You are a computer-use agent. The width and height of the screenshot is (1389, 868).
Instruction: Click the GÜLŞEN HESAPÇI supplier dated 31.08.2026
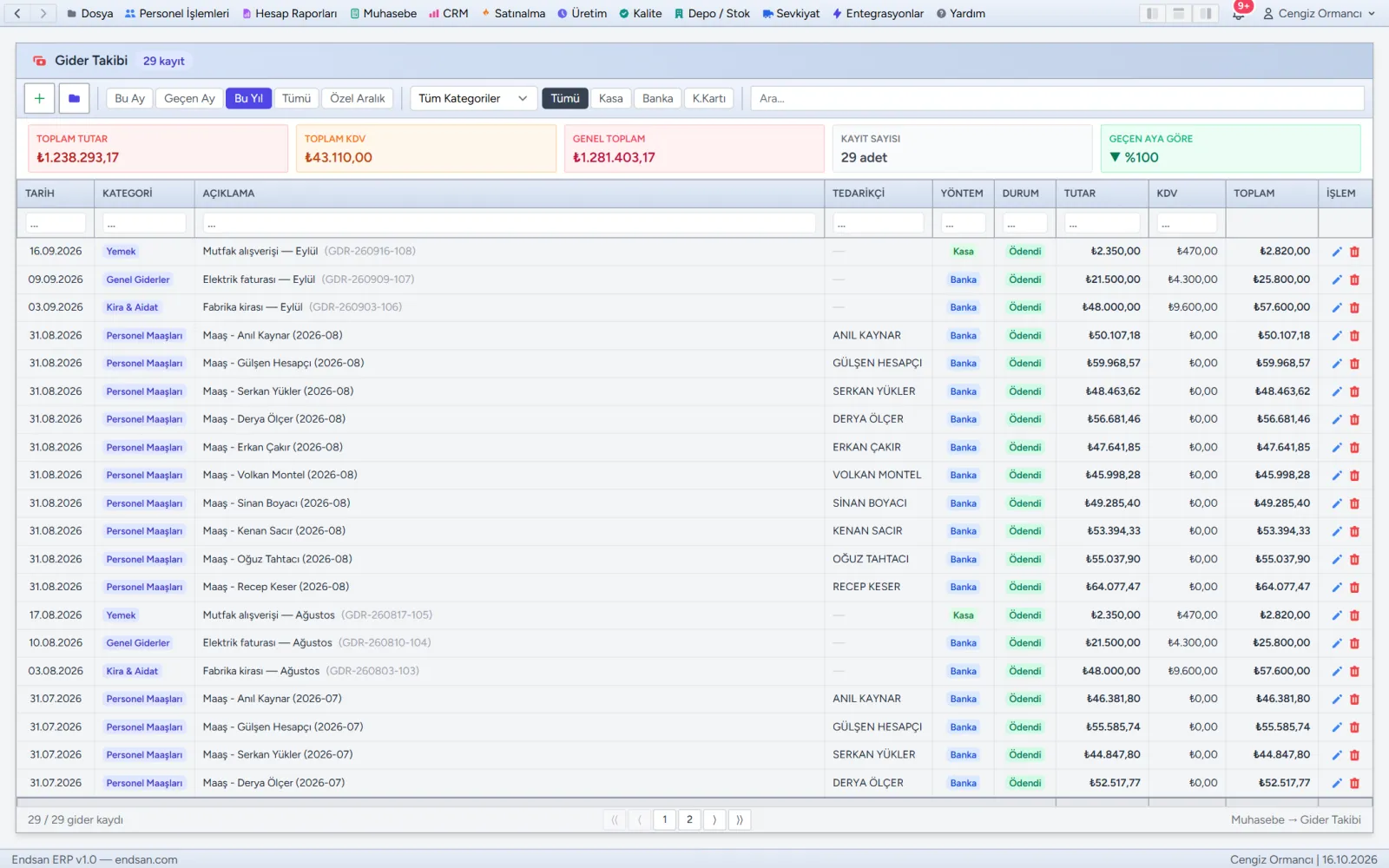(877, 364)
